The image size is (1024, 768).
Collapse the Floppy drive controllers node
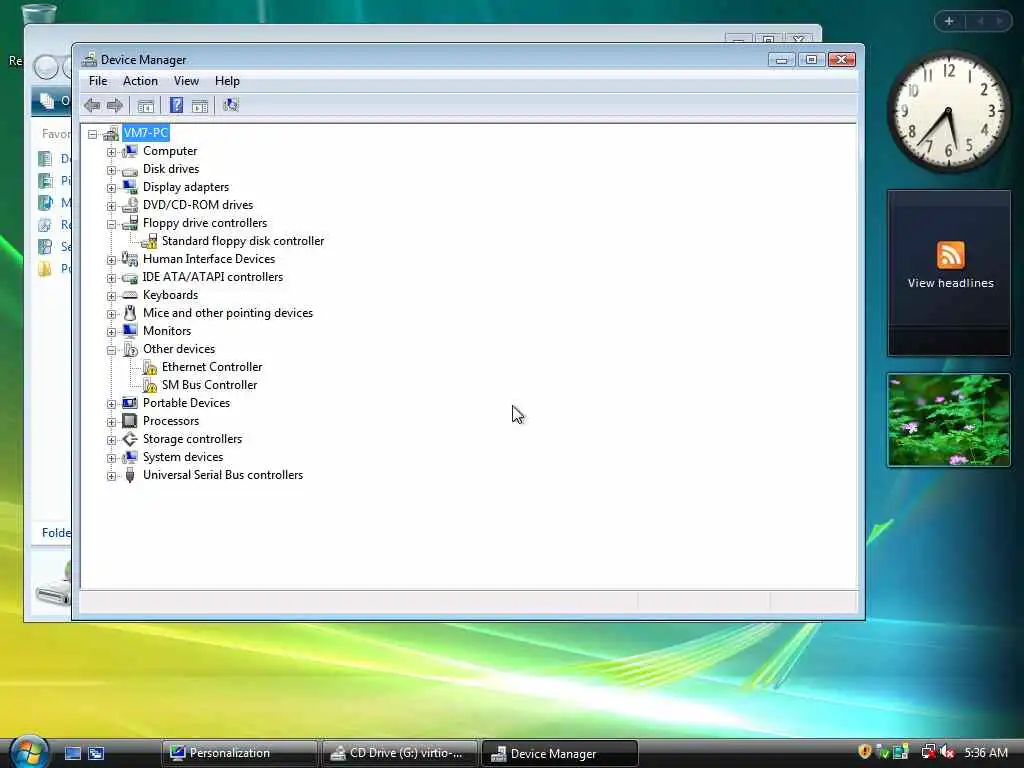[112, 224]
